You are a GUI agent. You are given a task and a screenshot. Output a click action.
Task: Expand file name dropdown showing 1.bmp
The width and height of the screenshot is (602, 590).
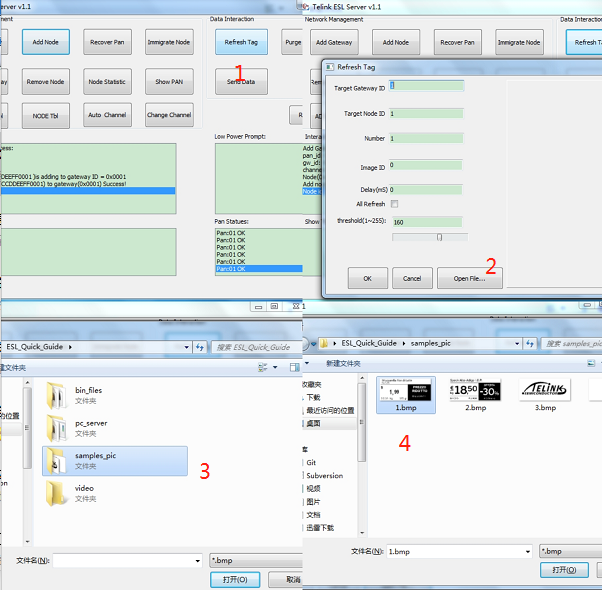[528, 552]
